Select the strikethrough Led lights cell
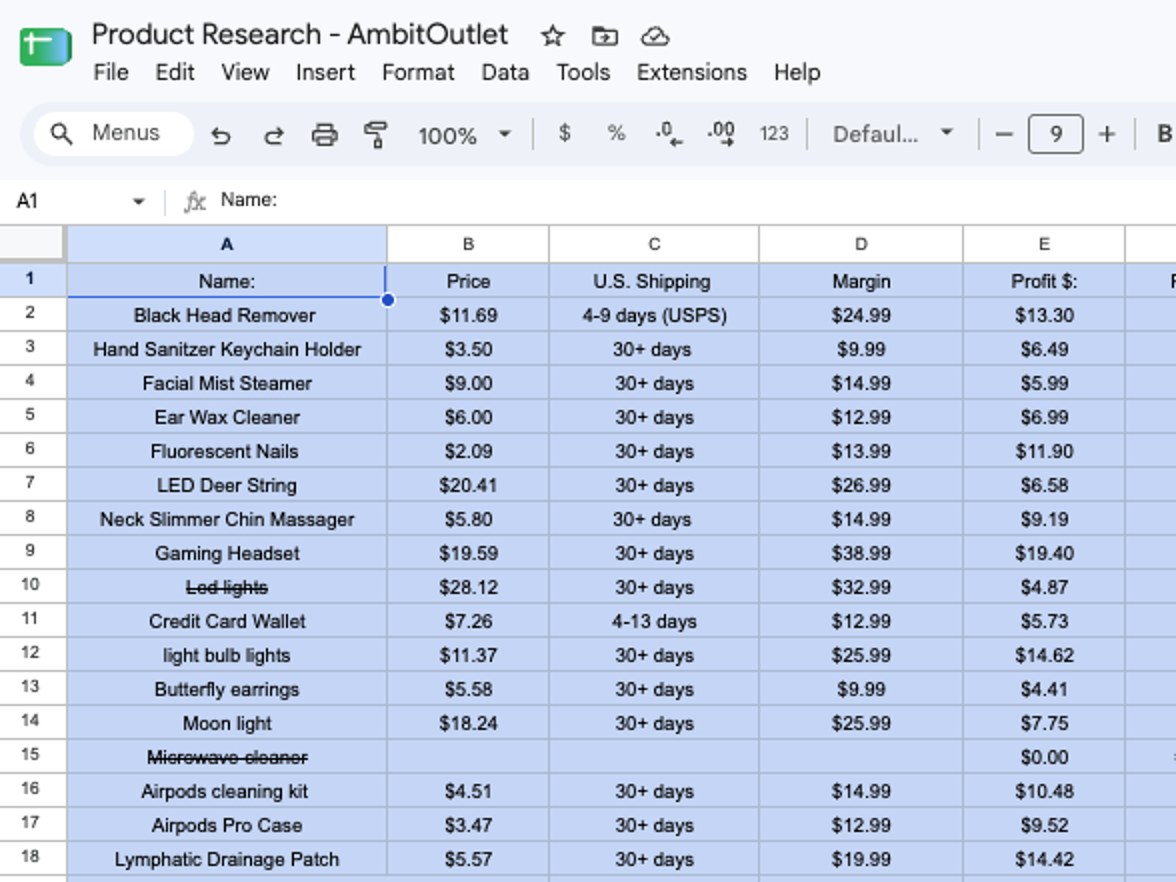 click(226, 587)
